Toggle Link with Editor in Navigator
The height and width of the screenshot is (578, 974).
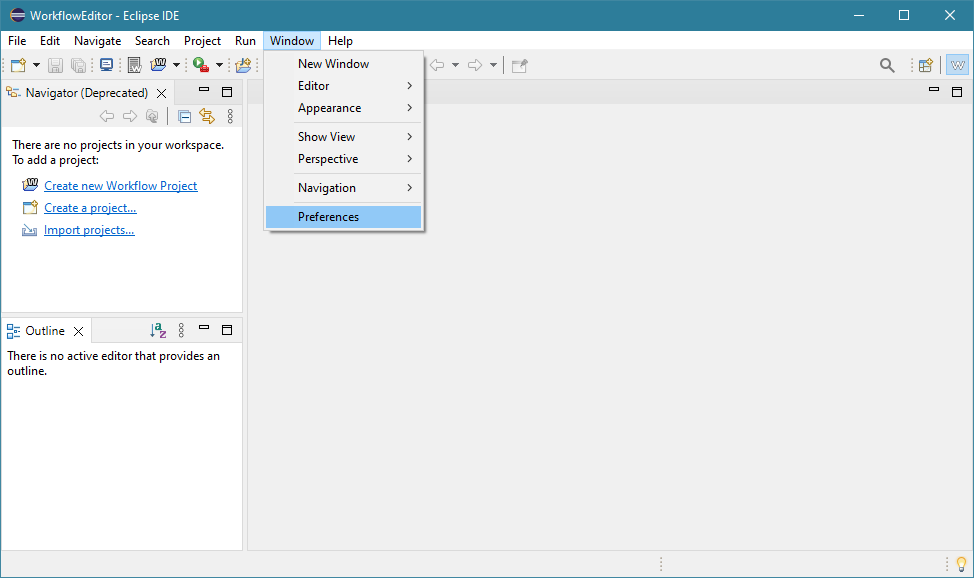(x=207, y=116)
